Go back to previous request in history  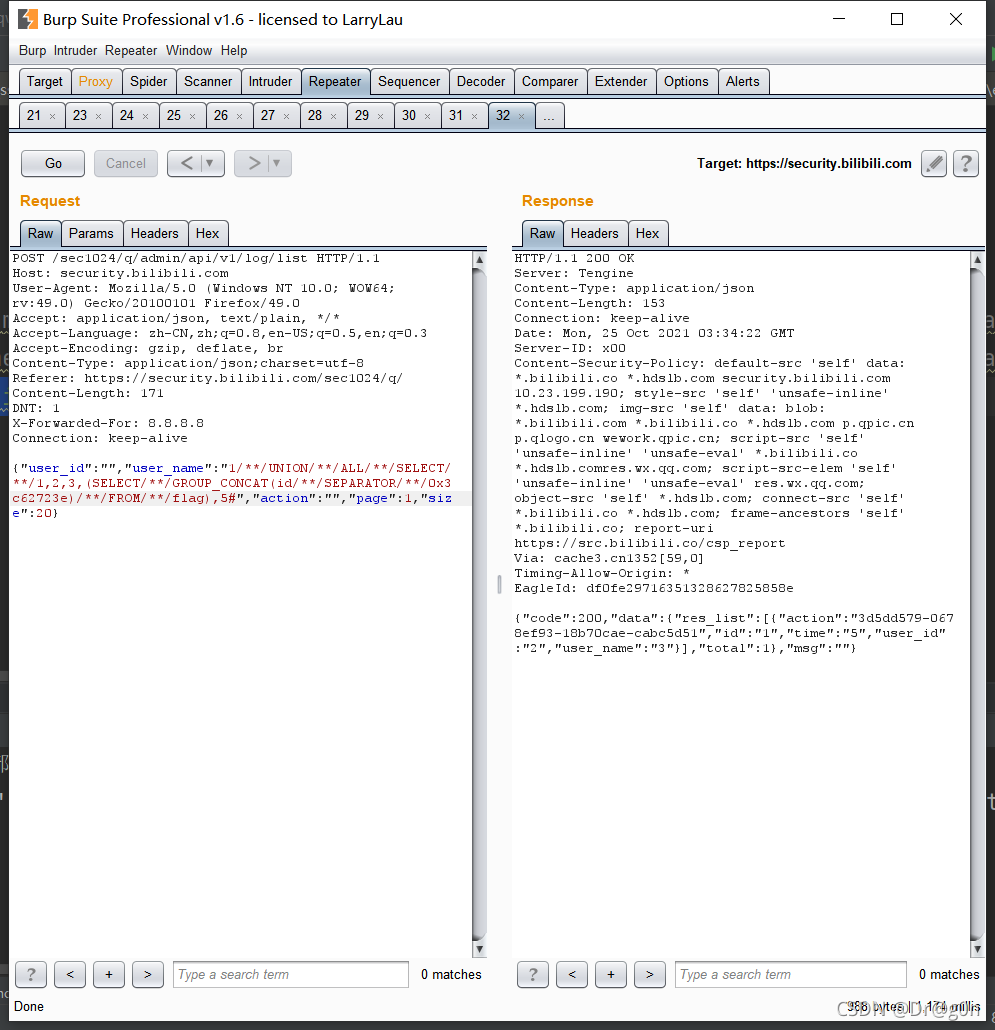point(186,163)
